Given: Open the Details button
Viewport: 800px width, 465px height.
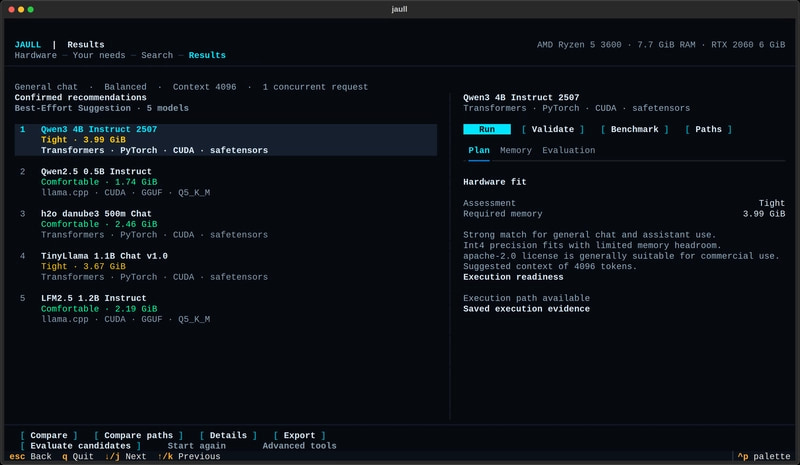Looking at the screenshot, I should [228, 435].
